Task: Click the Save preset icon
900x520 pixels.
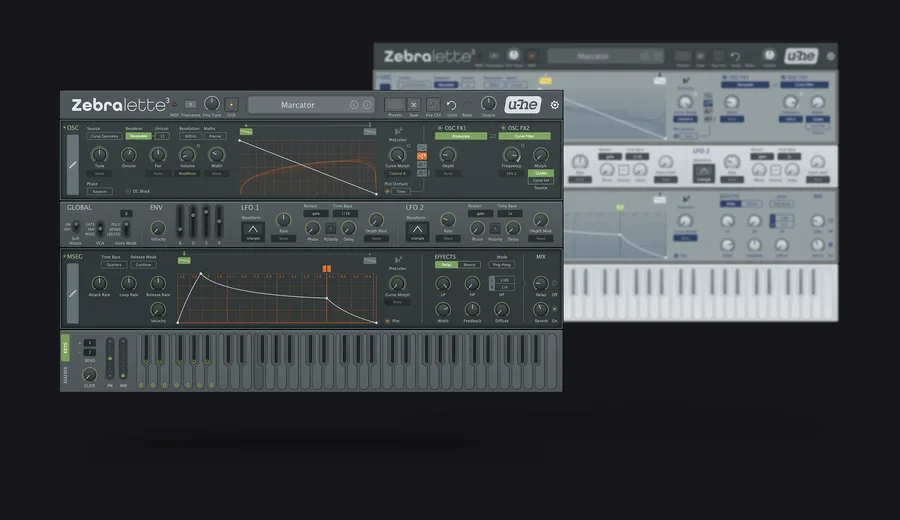Action: coord(414,104)
